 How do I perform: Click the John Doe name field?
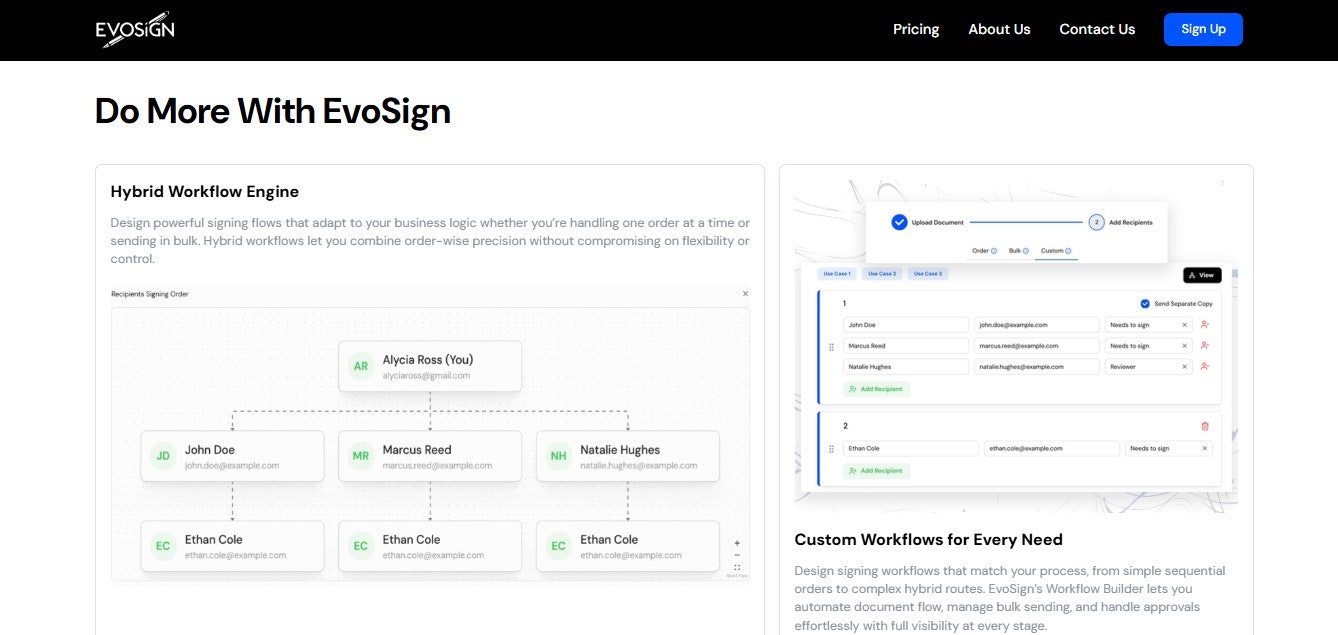[x=906, y=325]
